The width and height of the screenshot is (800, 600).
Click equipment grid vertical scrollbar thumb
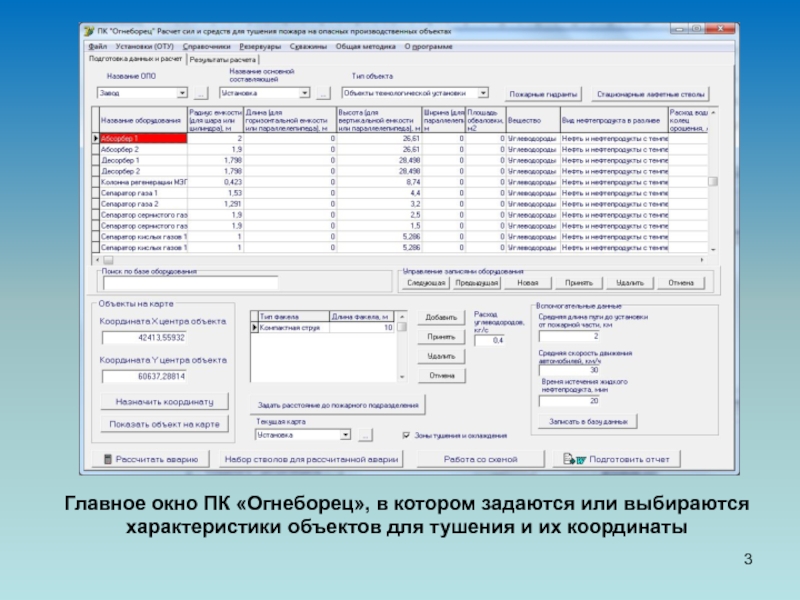pyautogui.click(x=713, y=182)
